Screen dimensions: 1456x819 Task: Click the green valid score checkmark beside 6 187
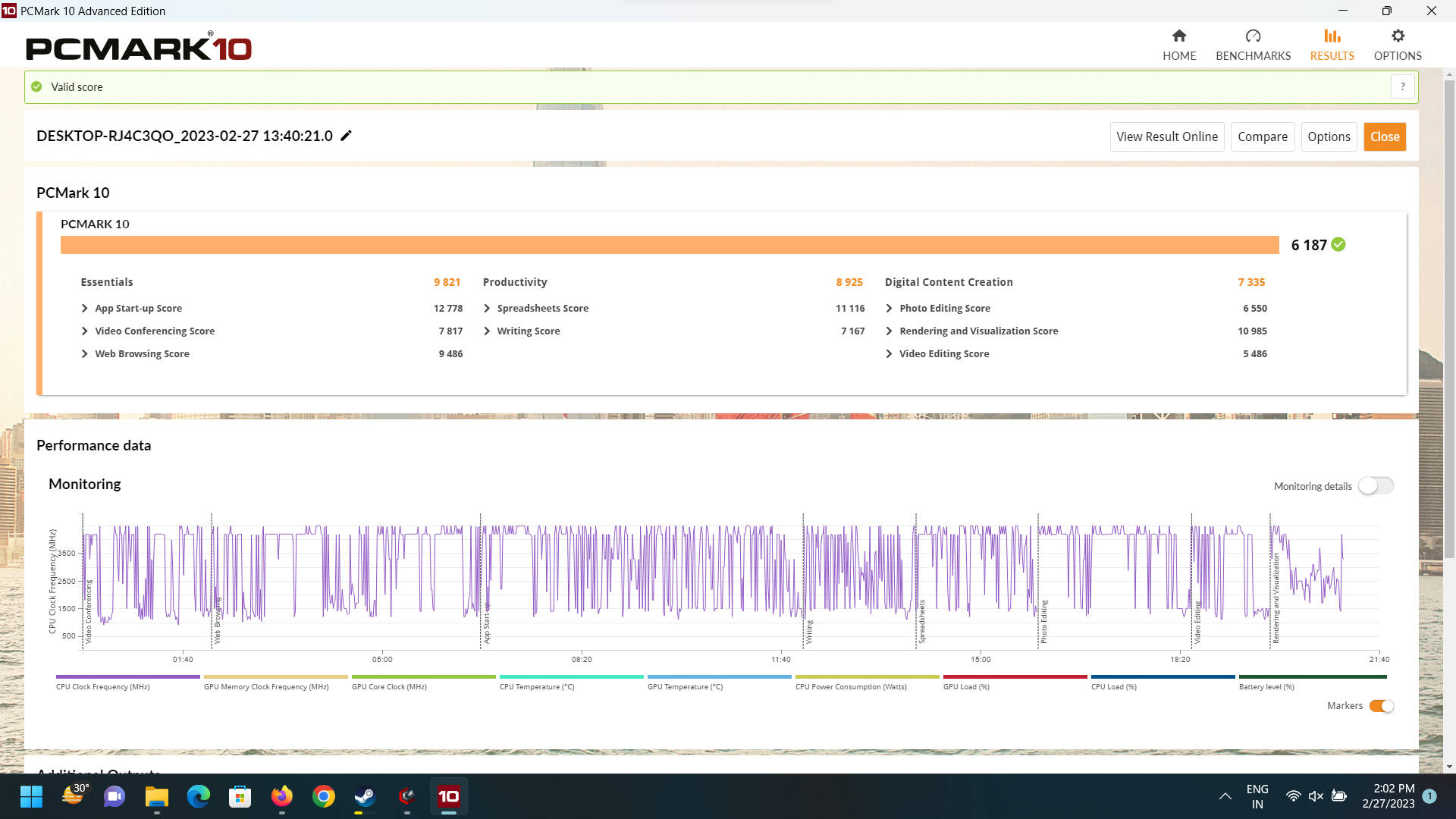coord(1338,244)
